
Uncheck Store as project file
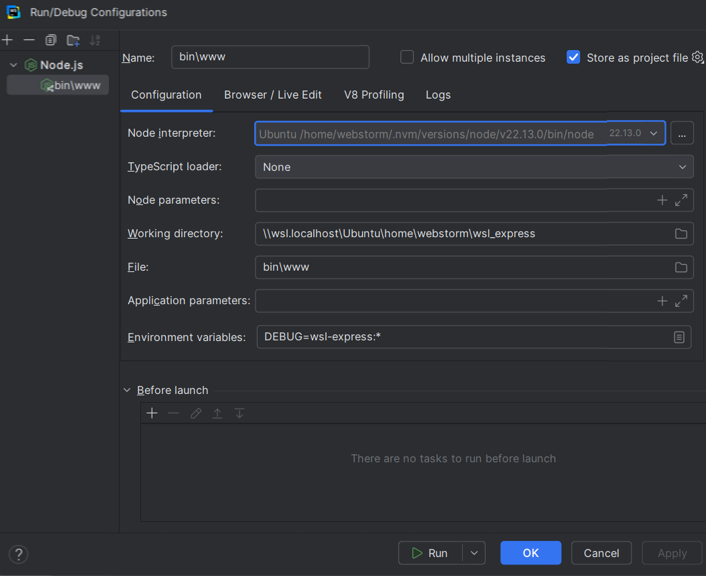(573, 57)
